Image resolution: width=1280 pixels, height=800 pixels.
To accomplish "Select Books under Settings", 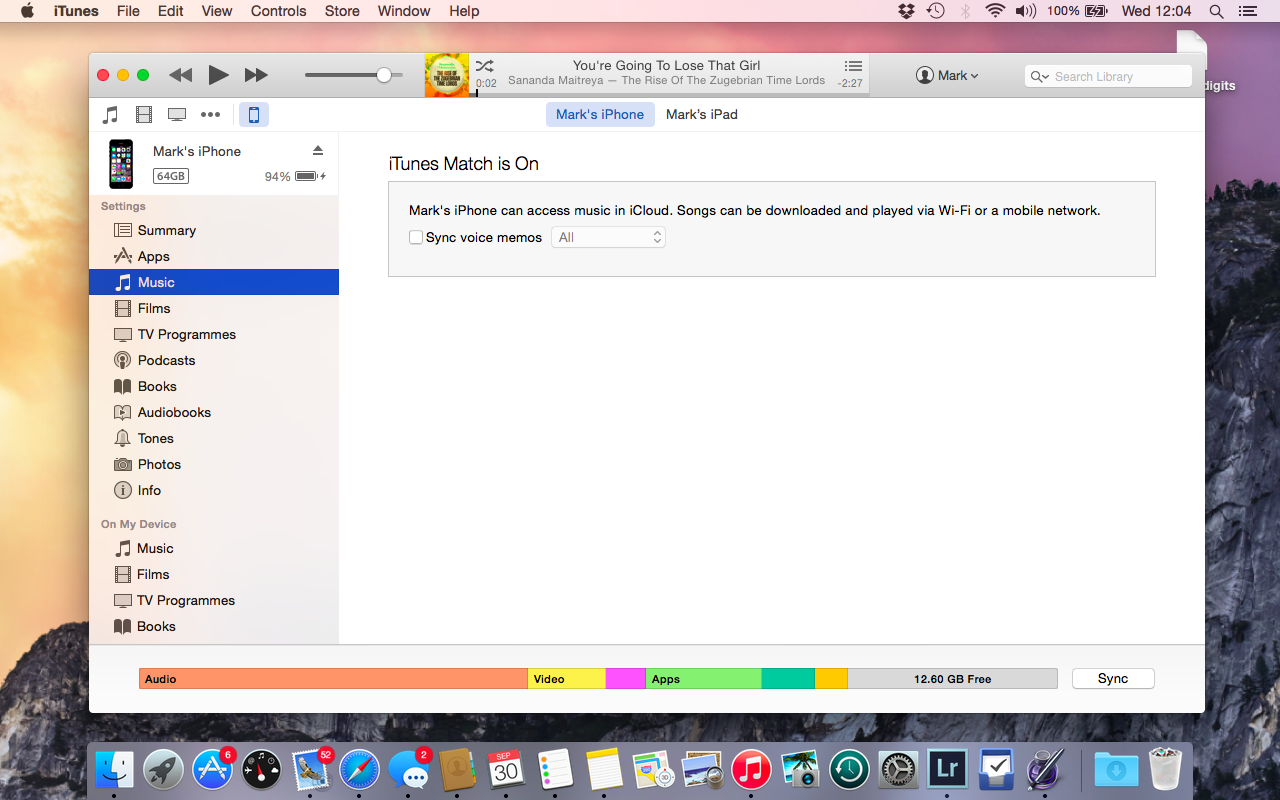I will [x=214, y=386].
